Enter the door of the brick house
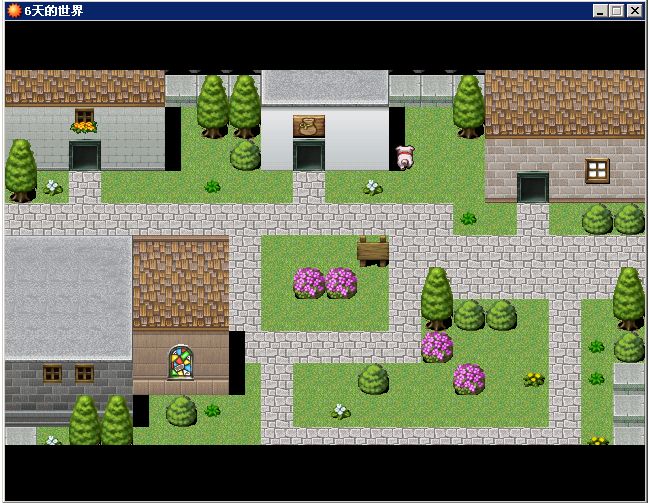Viewport: 650px width, 503px height. [533, 187]
